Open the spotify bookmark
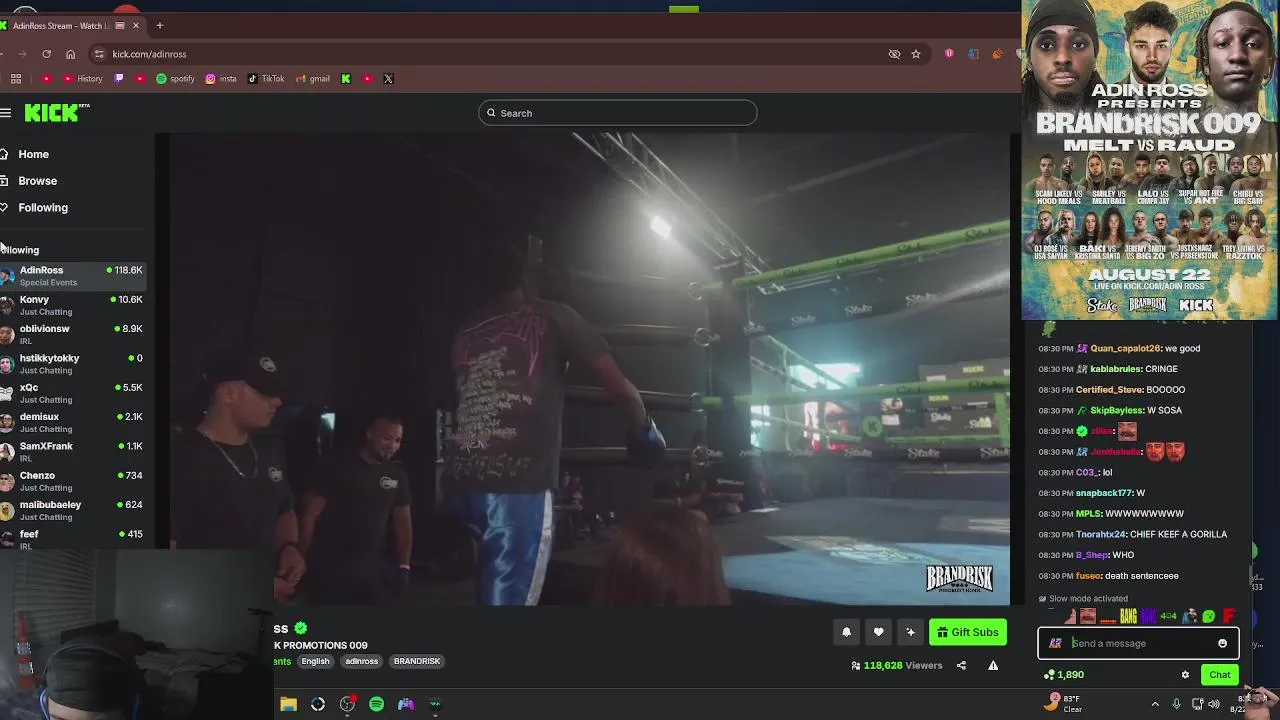 click(175, 79)
